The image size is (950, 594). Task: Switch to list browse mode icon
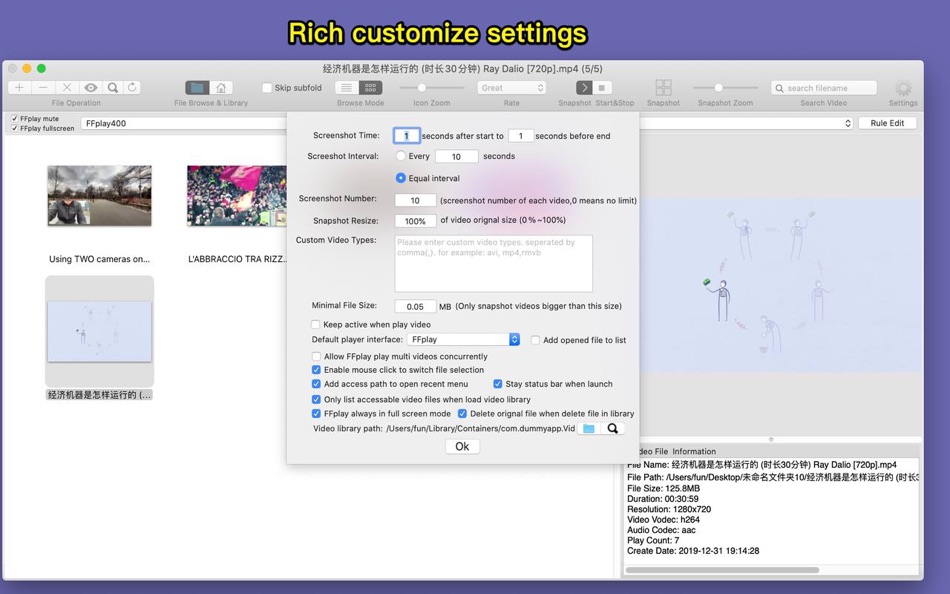[347, 87]
